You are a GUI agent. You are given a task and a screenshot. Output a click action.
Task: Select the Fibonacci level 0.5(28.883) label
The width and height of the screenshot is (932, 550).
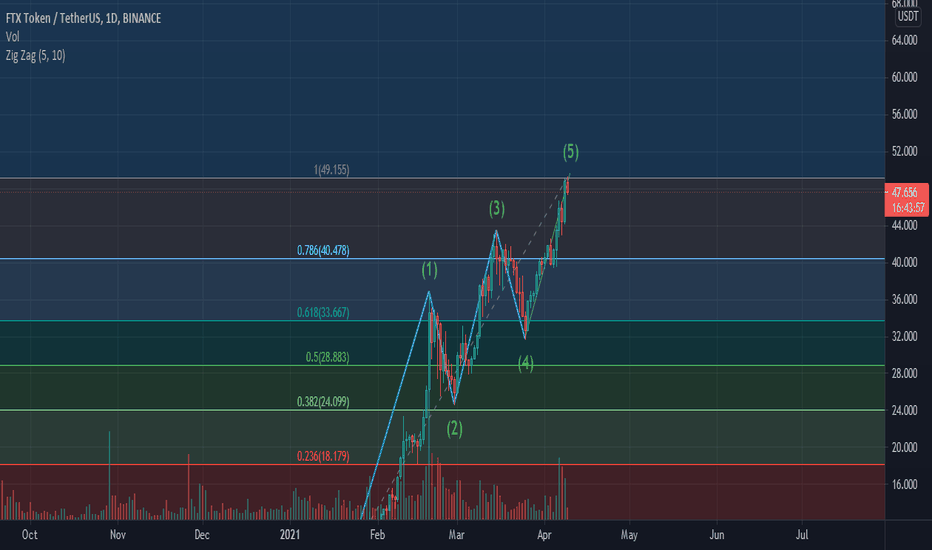[328, 357]
